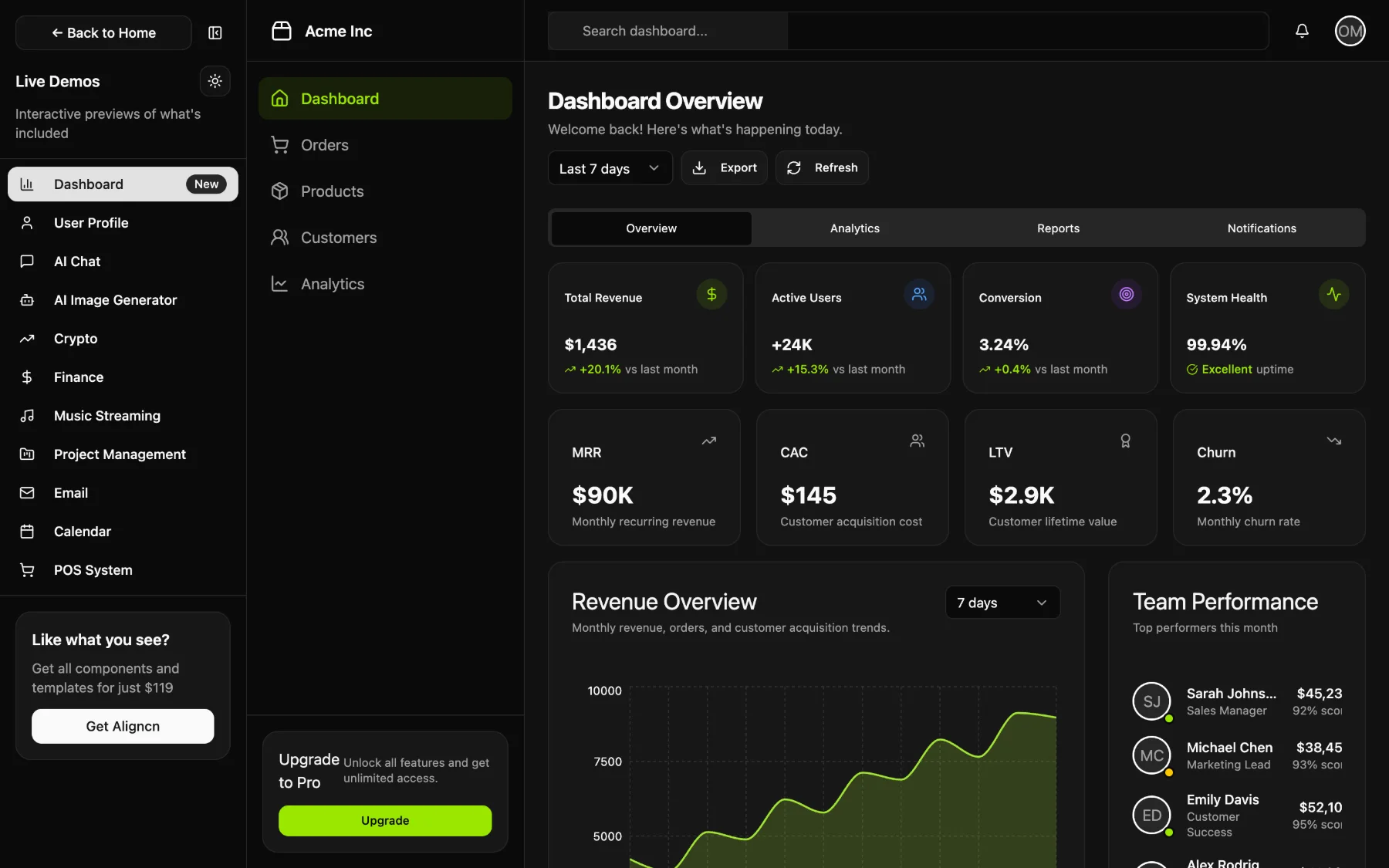Click the $90K MRR value

click(603, 495)
